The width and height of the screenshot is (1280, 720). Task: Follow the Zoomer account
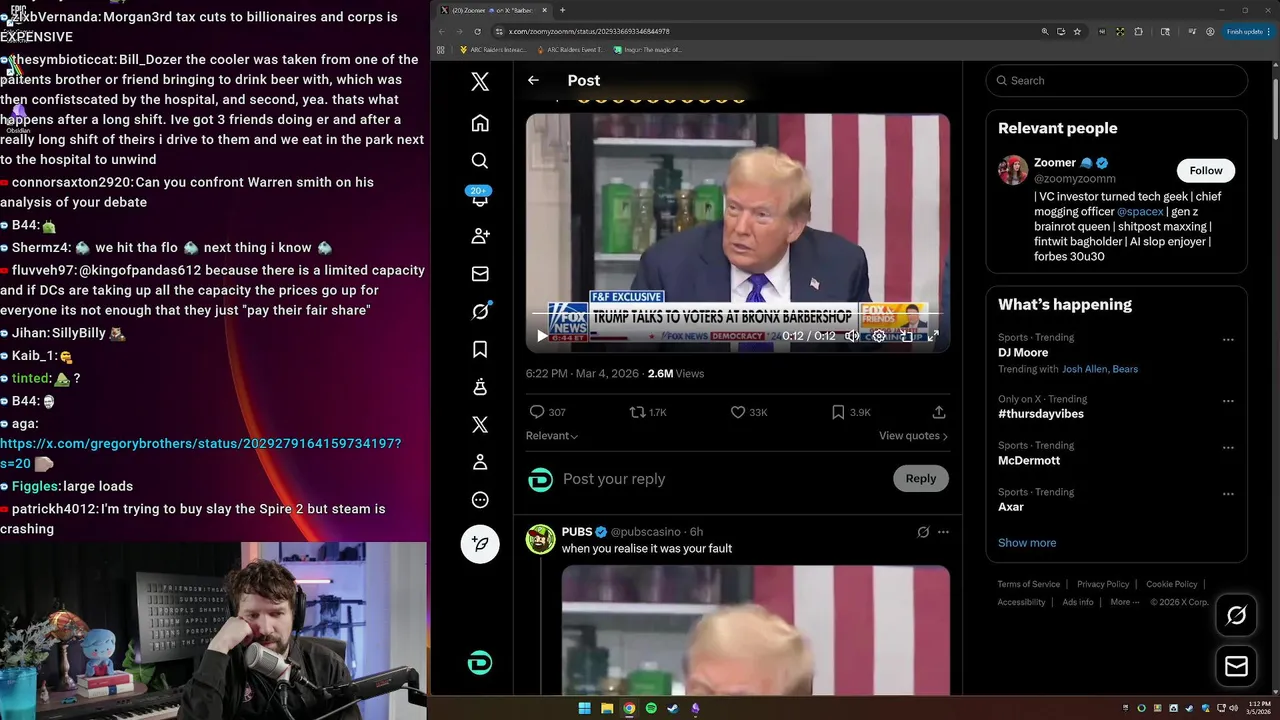[x=1205, y=170]
